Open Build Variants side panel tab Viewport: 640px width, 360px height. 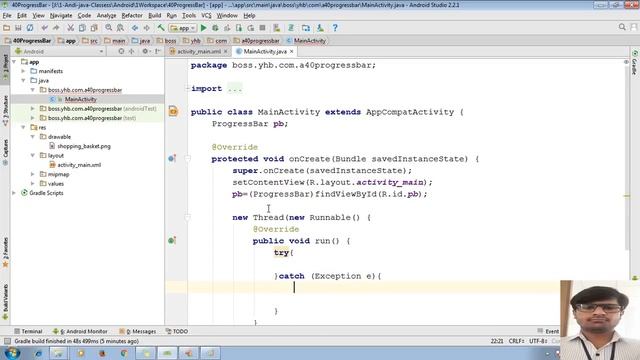[x=5, y=302]
